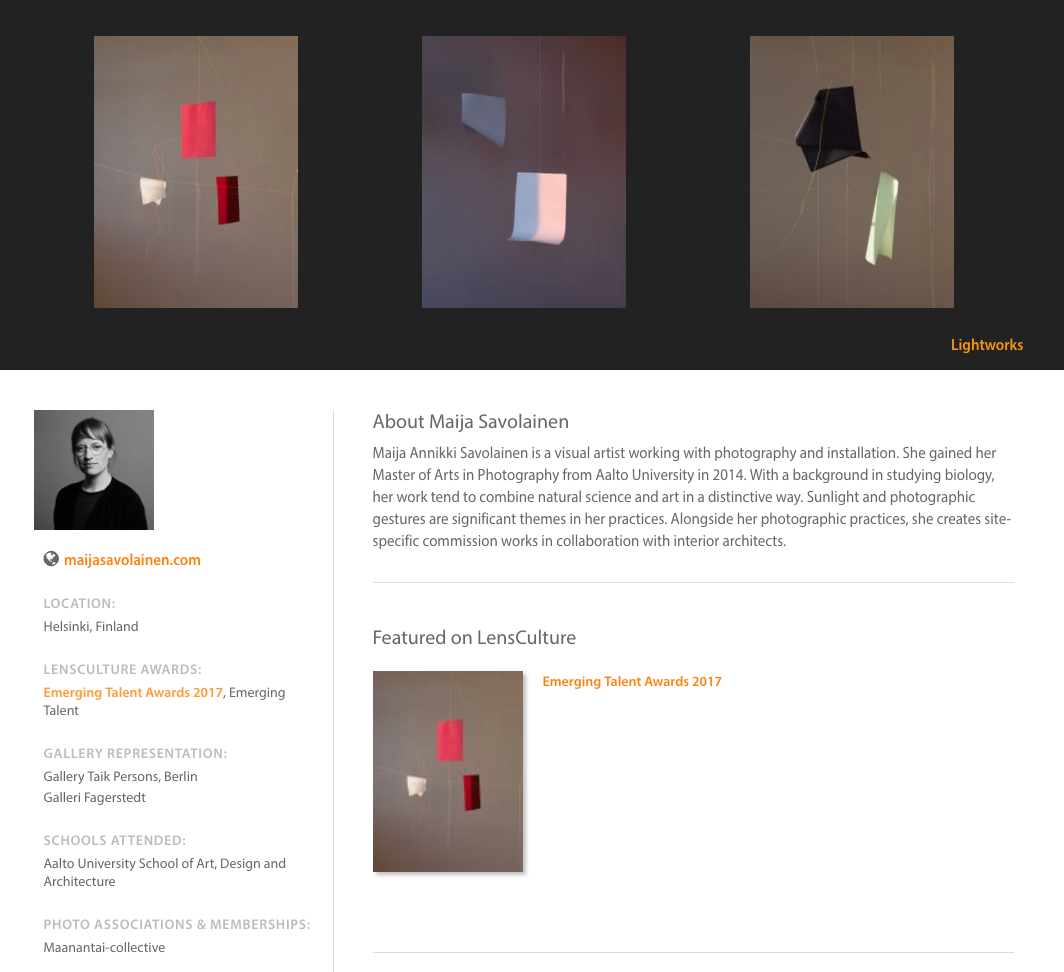The image size is (1064, 972).
Task: Select the Helsinki, Finland location text
Action: pyautogui.click(x=91, y=627)
